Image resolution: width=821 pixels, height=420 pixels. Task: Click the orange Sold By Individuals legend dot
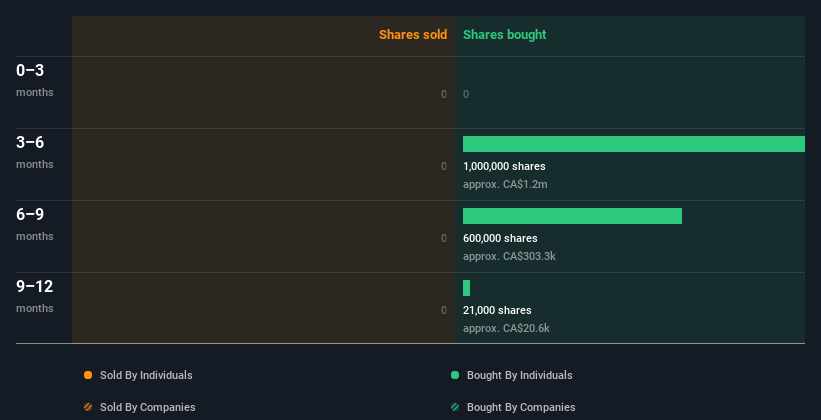pyautogui.click(x=88, y=375)
